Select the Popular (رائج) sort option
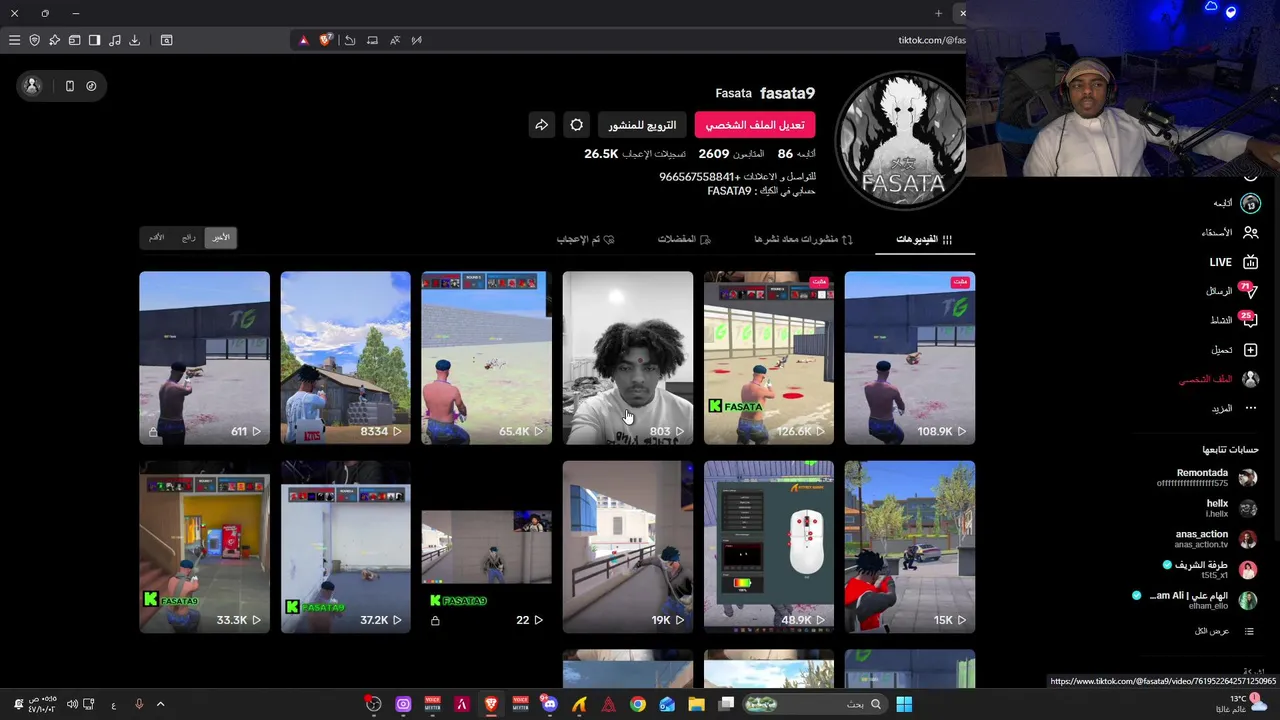The height and width of the screenshot is (720, 1280). point(189,238)
